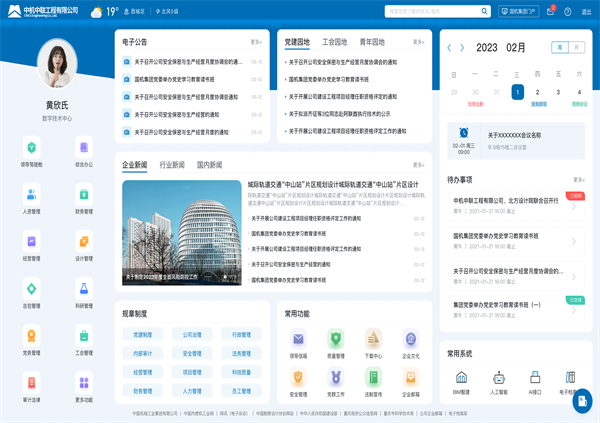
Task: Open the meeting card 关于XXXXXXX会议名称
Action: pos(516,140)
